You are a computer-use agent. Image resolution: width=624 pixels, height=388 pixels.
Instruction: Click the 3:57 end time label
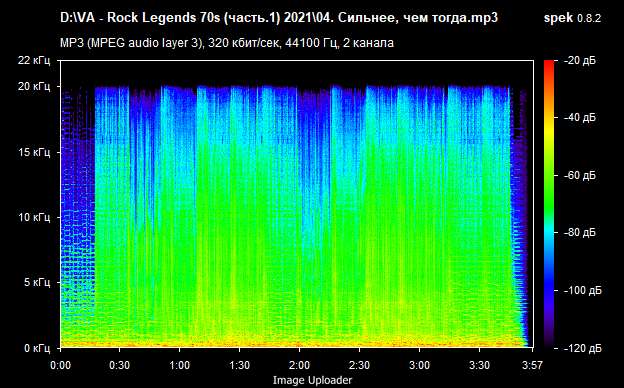(532, 365)
